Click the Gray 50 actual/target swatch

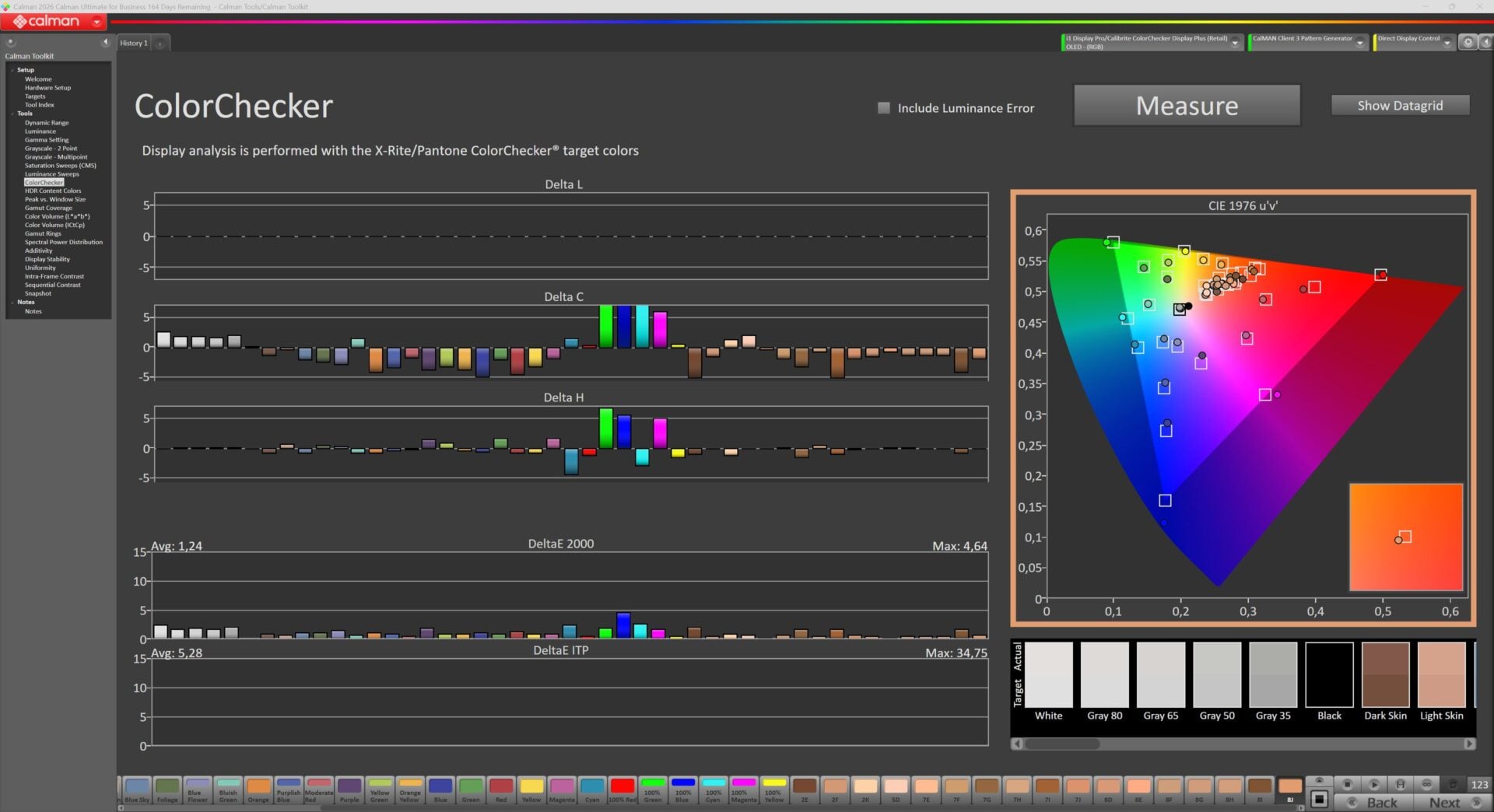pyautogui.click(x=1217, y=674)
